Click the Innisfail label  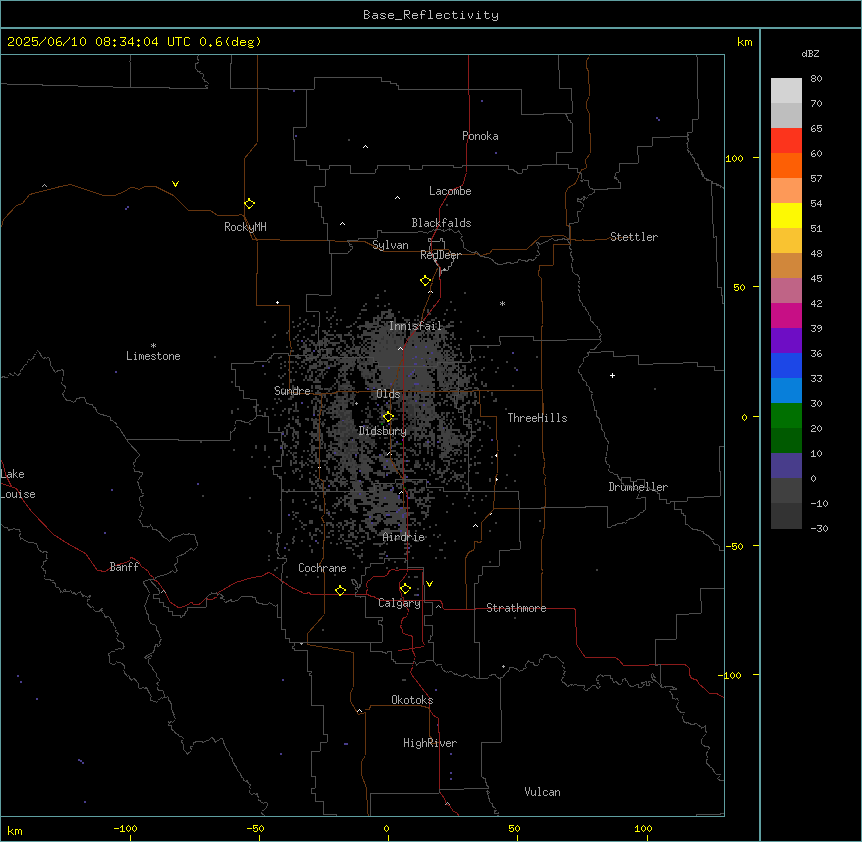click(x=416, y=326)
